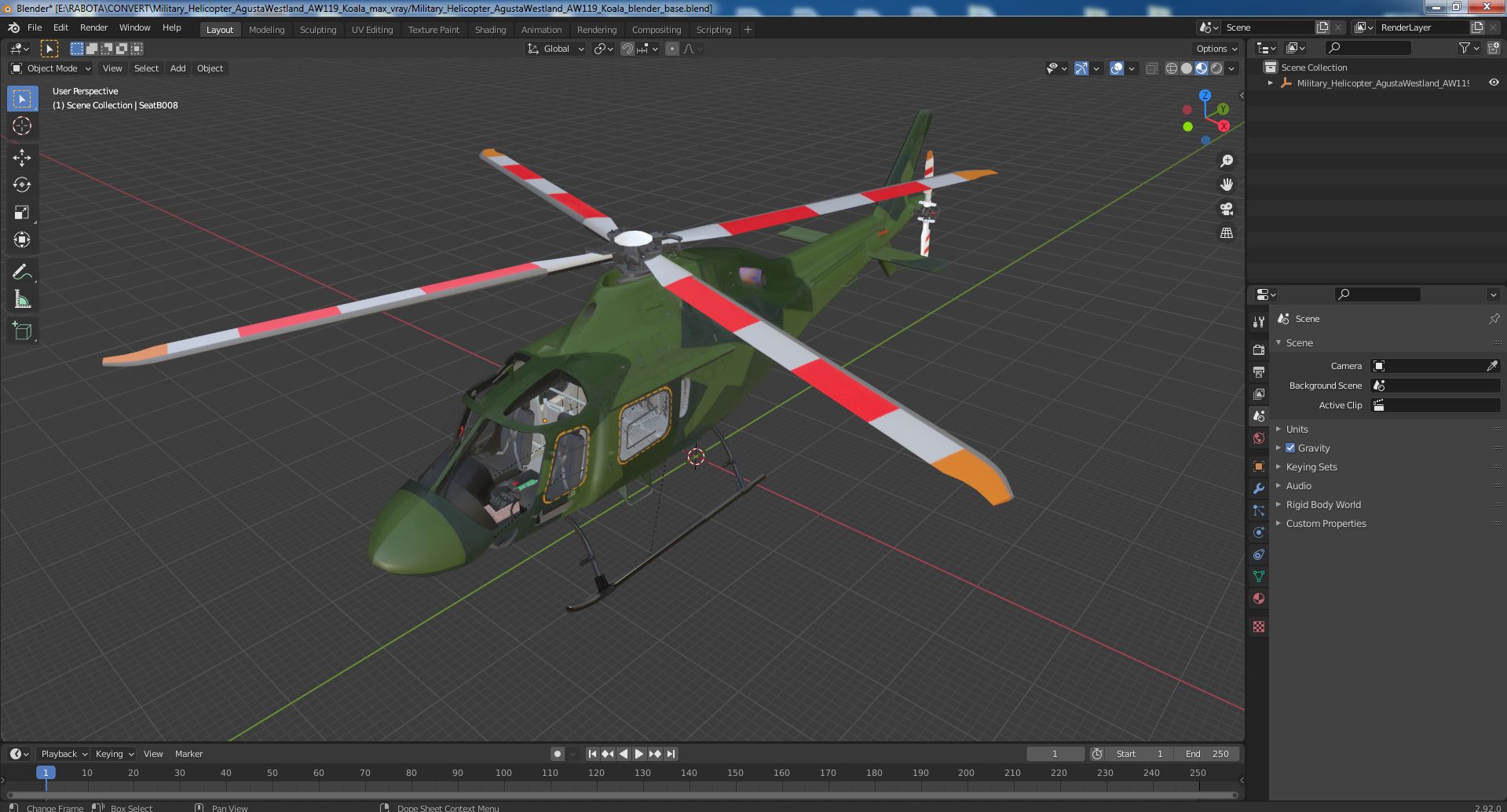1507x812 pixels.
Task: Expand Rigid Body World panel
Action: click(x=1322, y=504)
